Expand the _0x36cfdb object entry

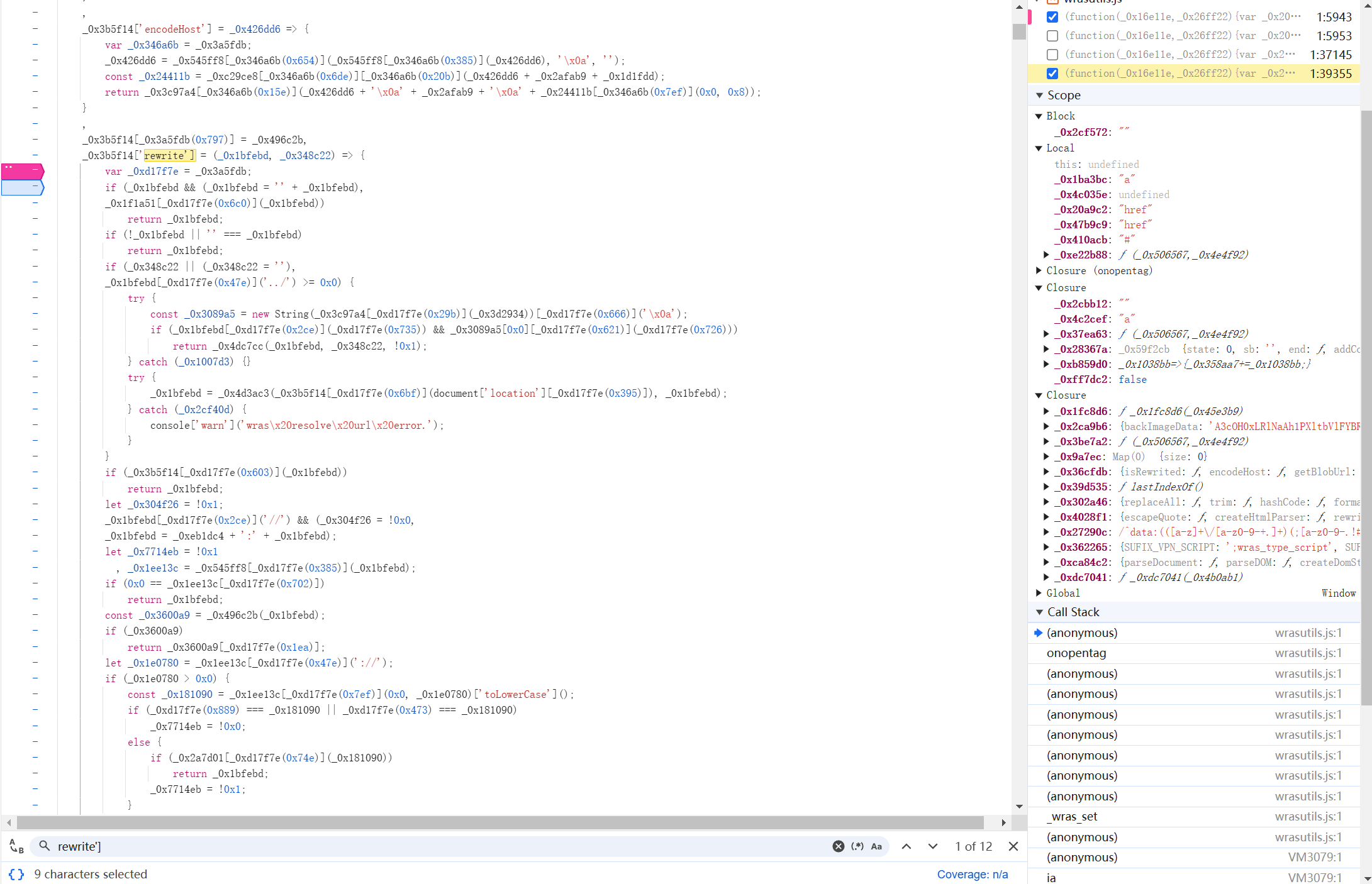pos(1046,472)
